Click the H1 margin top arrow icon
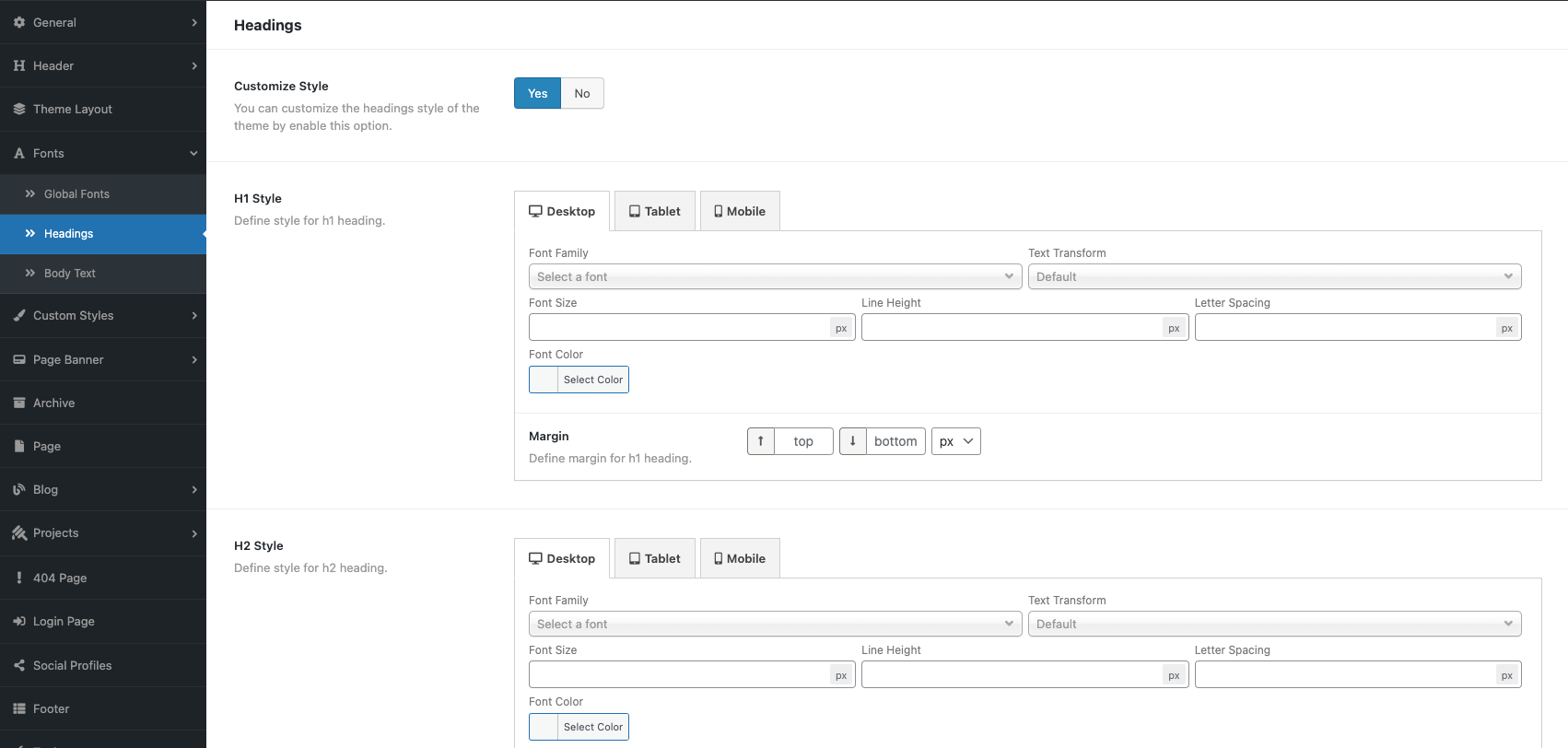This screenshot has height=748, width=1568. tap(761, 441)
